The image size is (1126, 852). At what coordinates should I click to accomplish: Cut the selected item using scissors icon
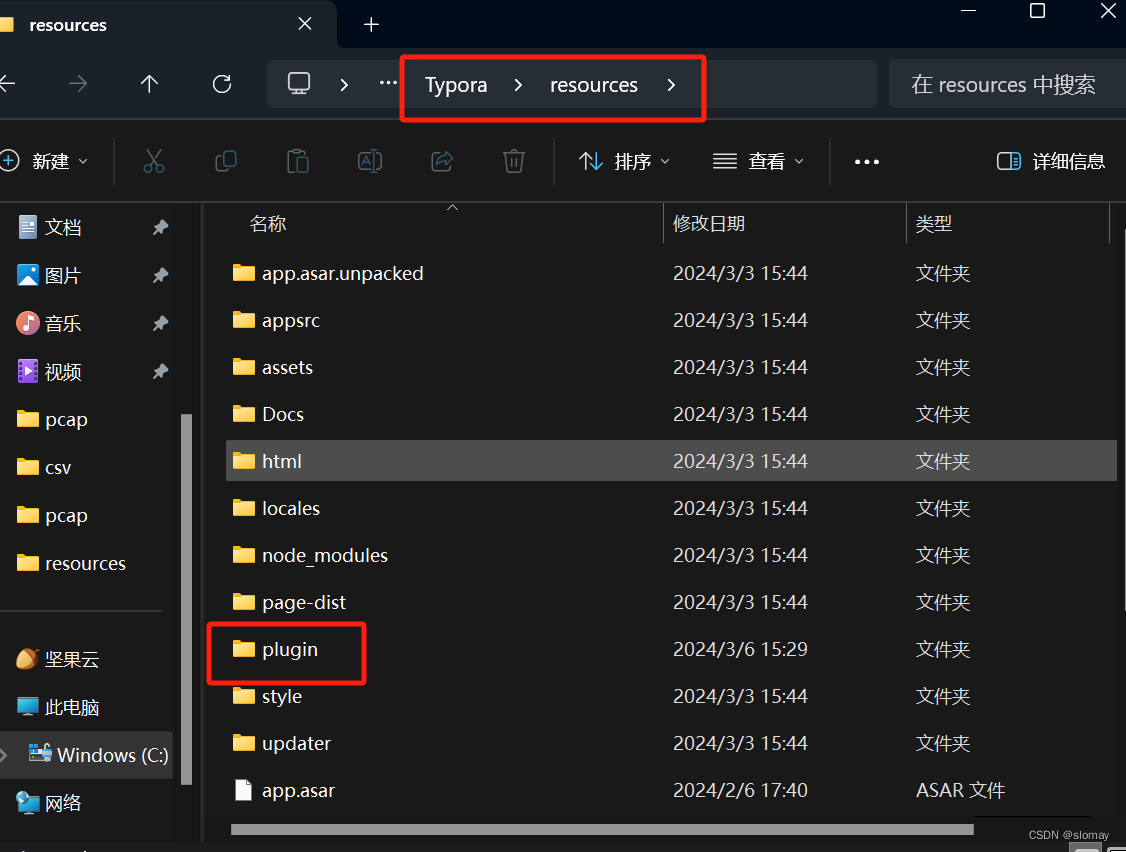tap(153, 160)
